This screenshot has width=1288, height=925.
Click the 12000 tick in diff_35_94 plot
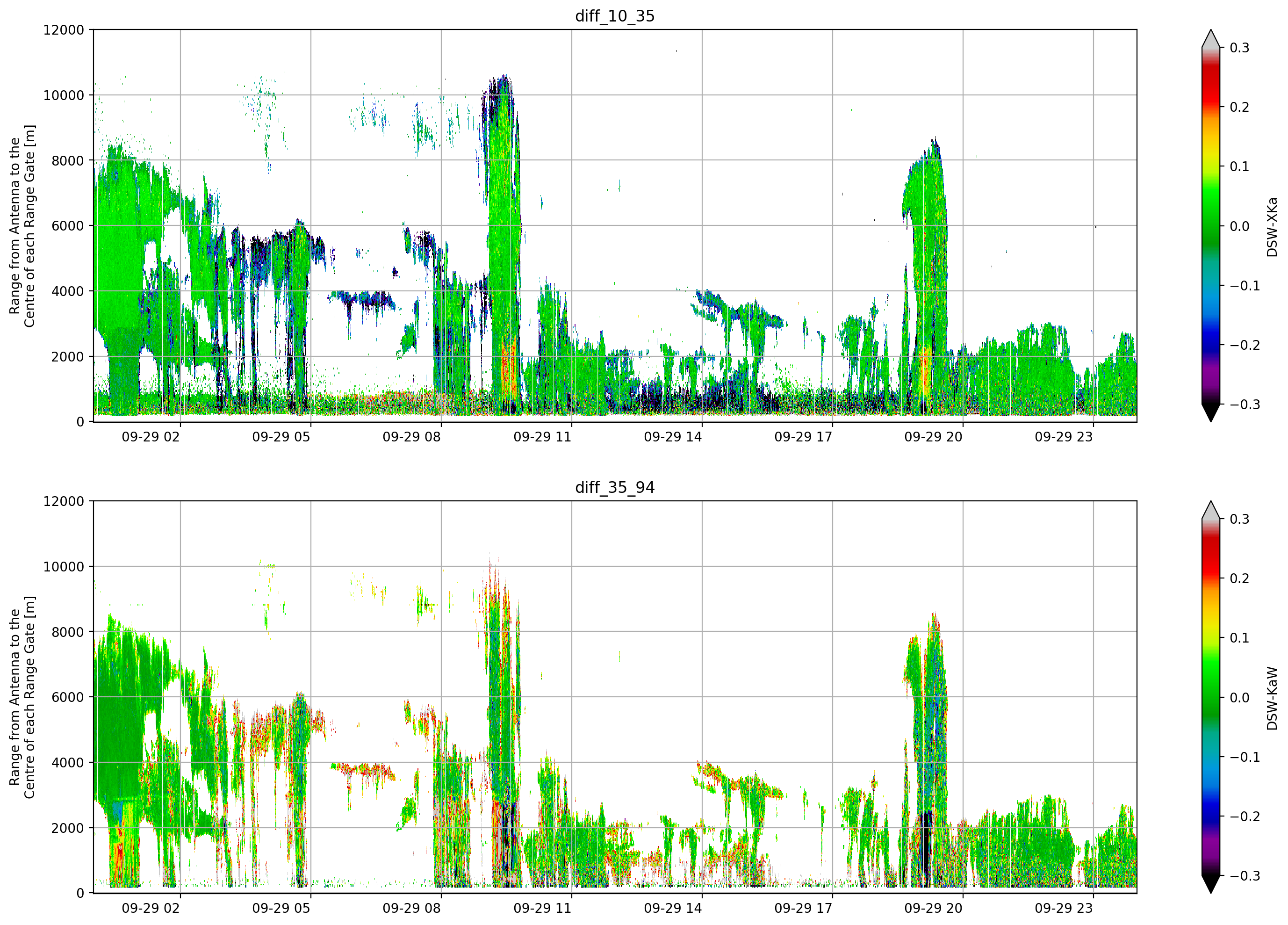pos(64,502)
